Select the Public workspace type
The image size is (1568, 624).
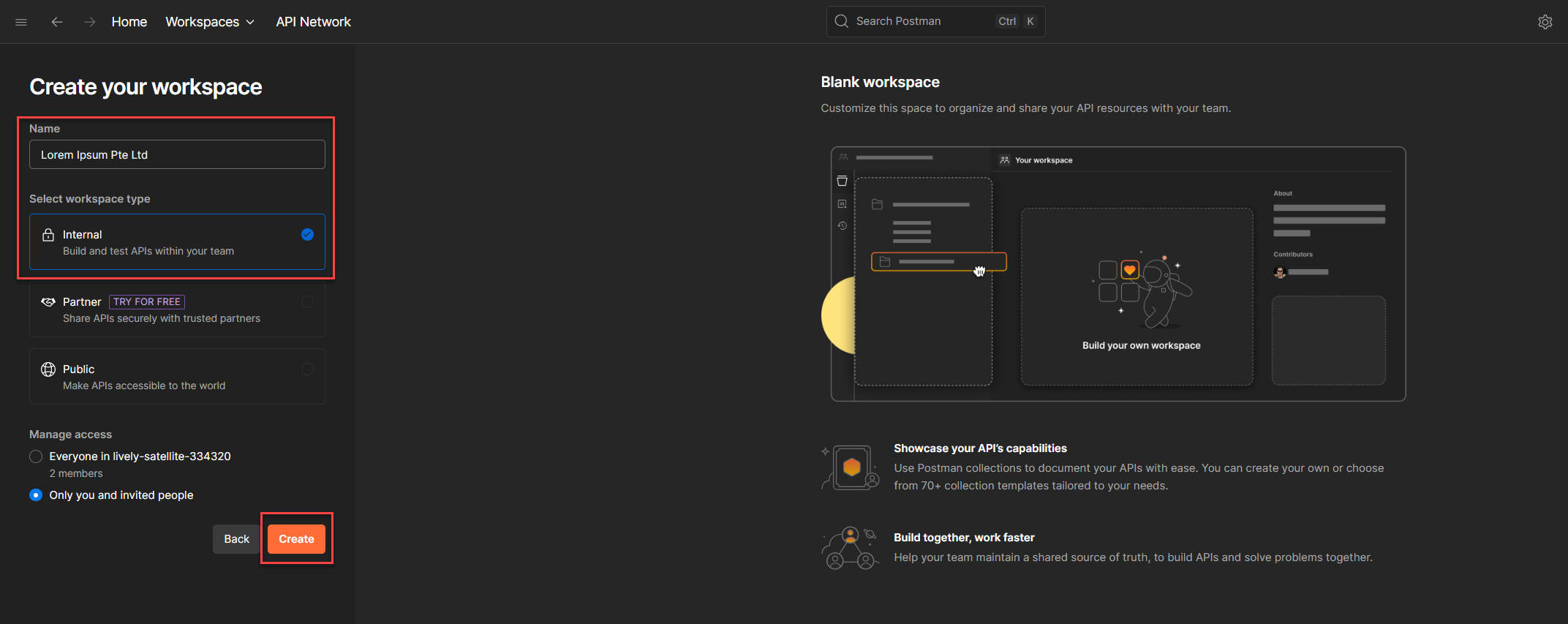177,377
